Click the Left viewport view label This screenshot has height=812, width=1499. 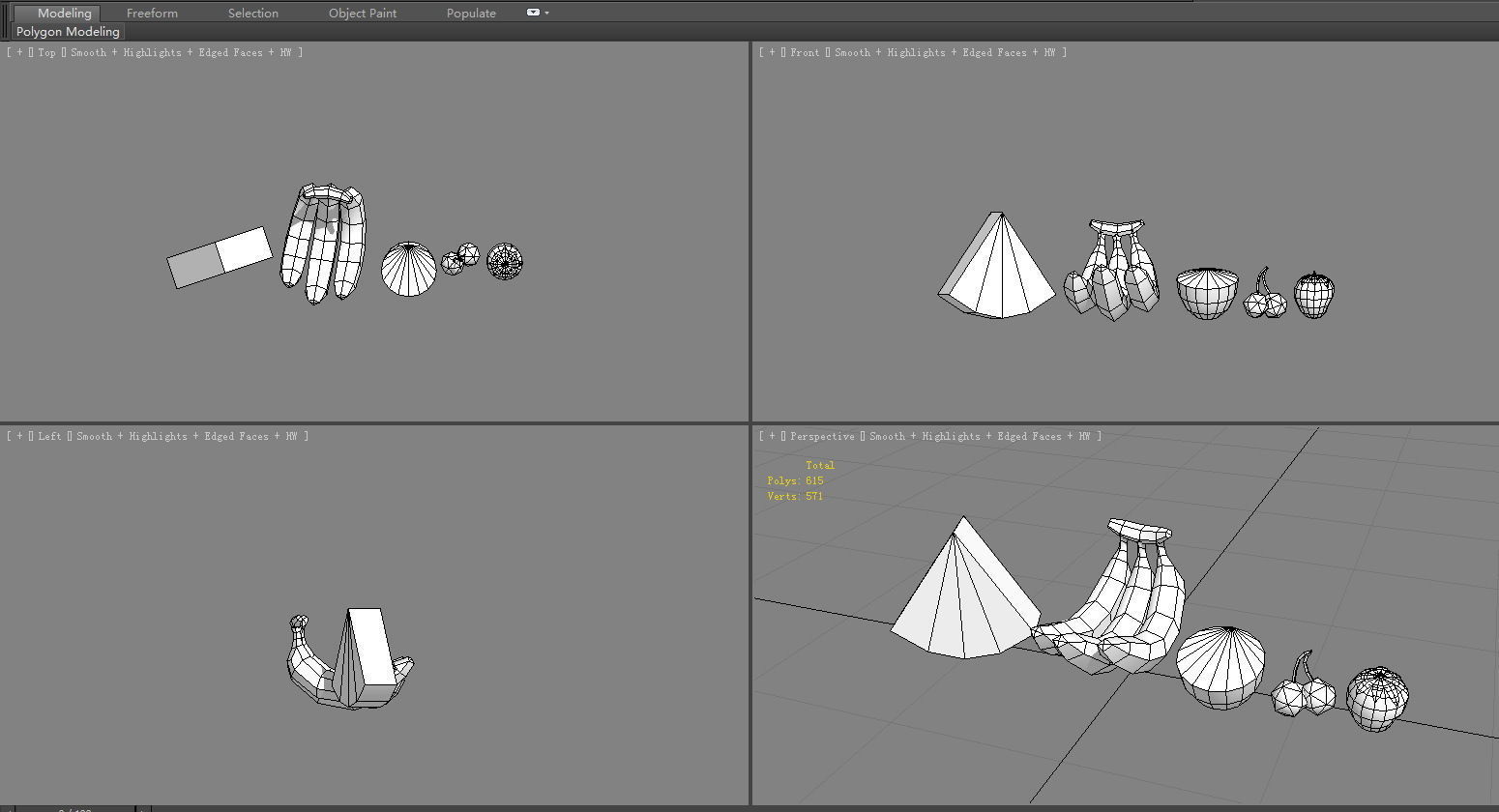coord(49,437)
